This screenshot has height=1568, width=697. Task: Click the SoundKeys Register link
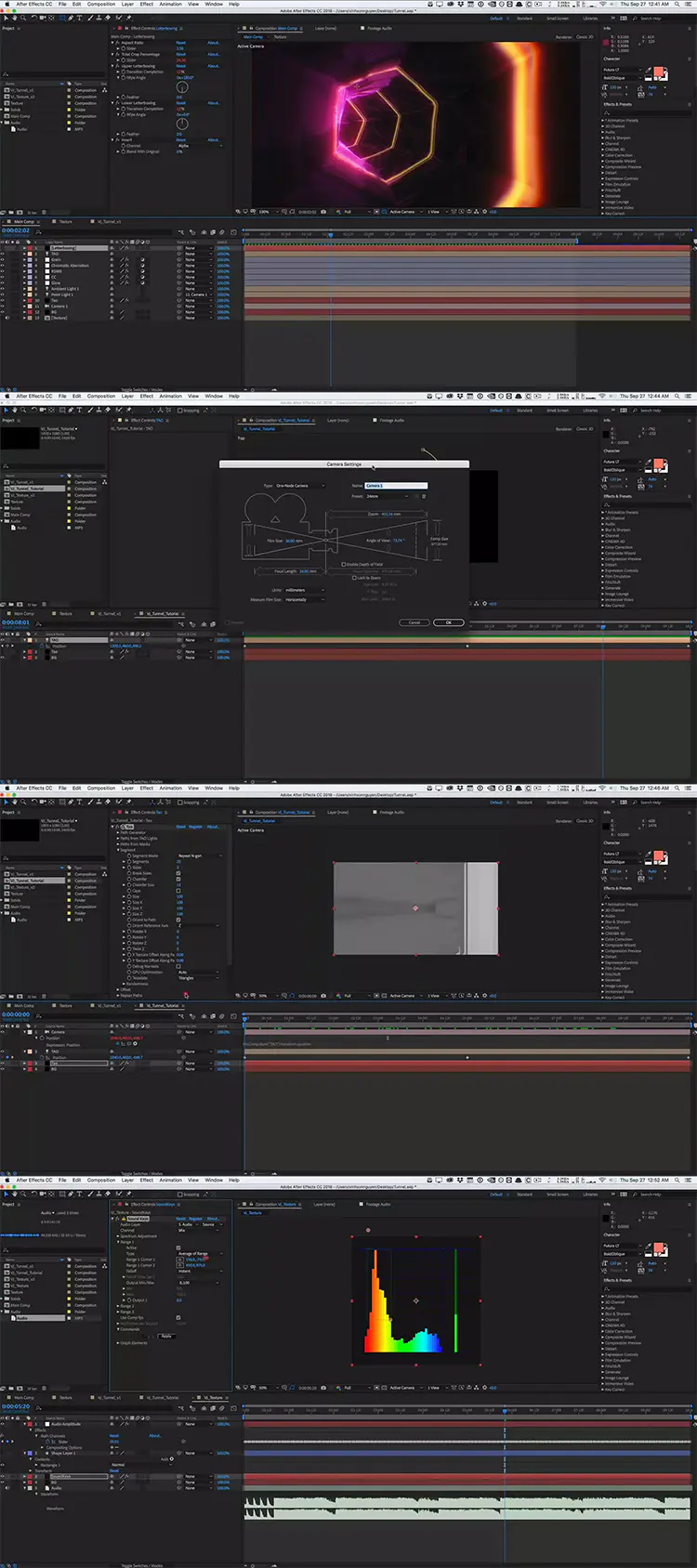(196, 1219)
